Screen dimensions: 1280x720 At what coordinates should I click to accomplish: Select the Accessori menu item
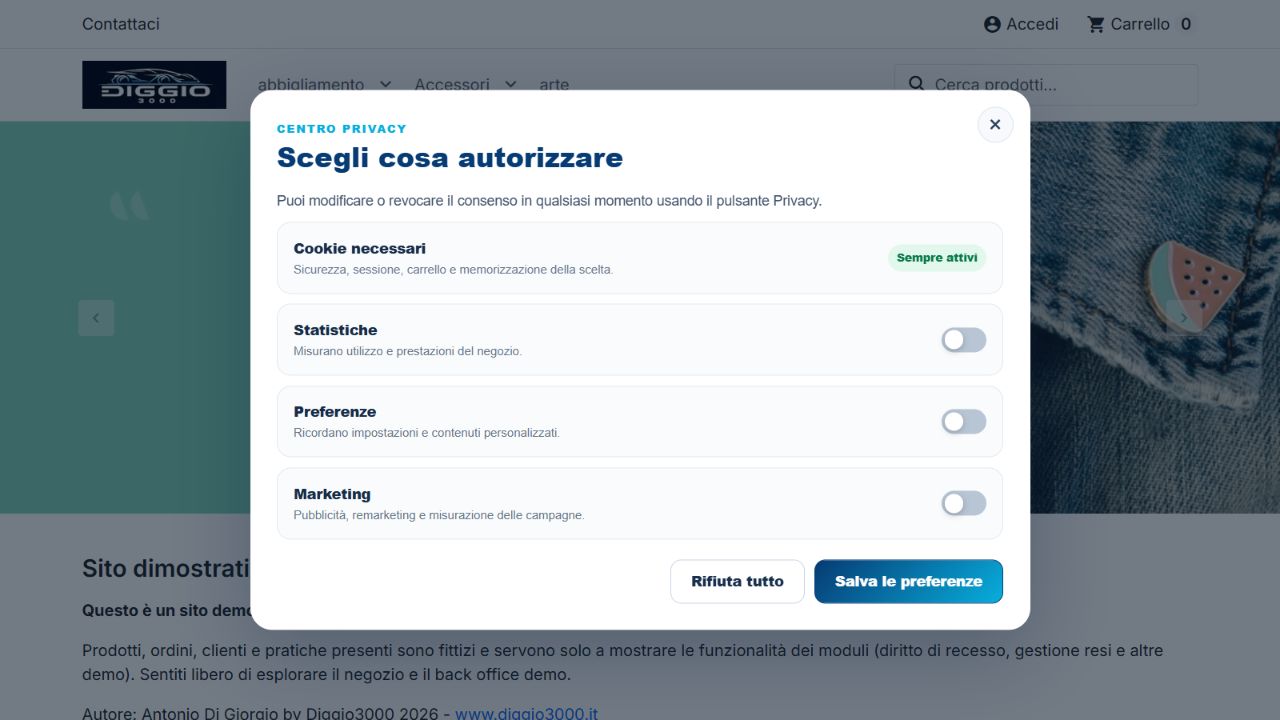452,85
